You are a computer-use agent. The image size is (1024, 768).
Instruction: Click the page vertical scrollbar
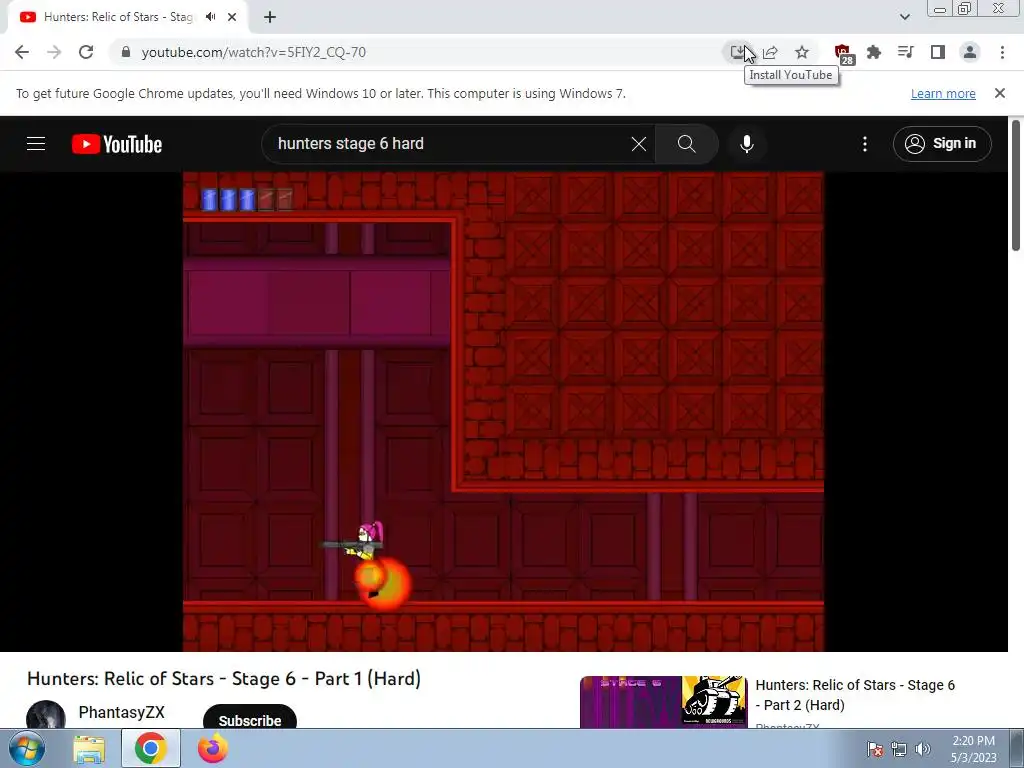1016,185
